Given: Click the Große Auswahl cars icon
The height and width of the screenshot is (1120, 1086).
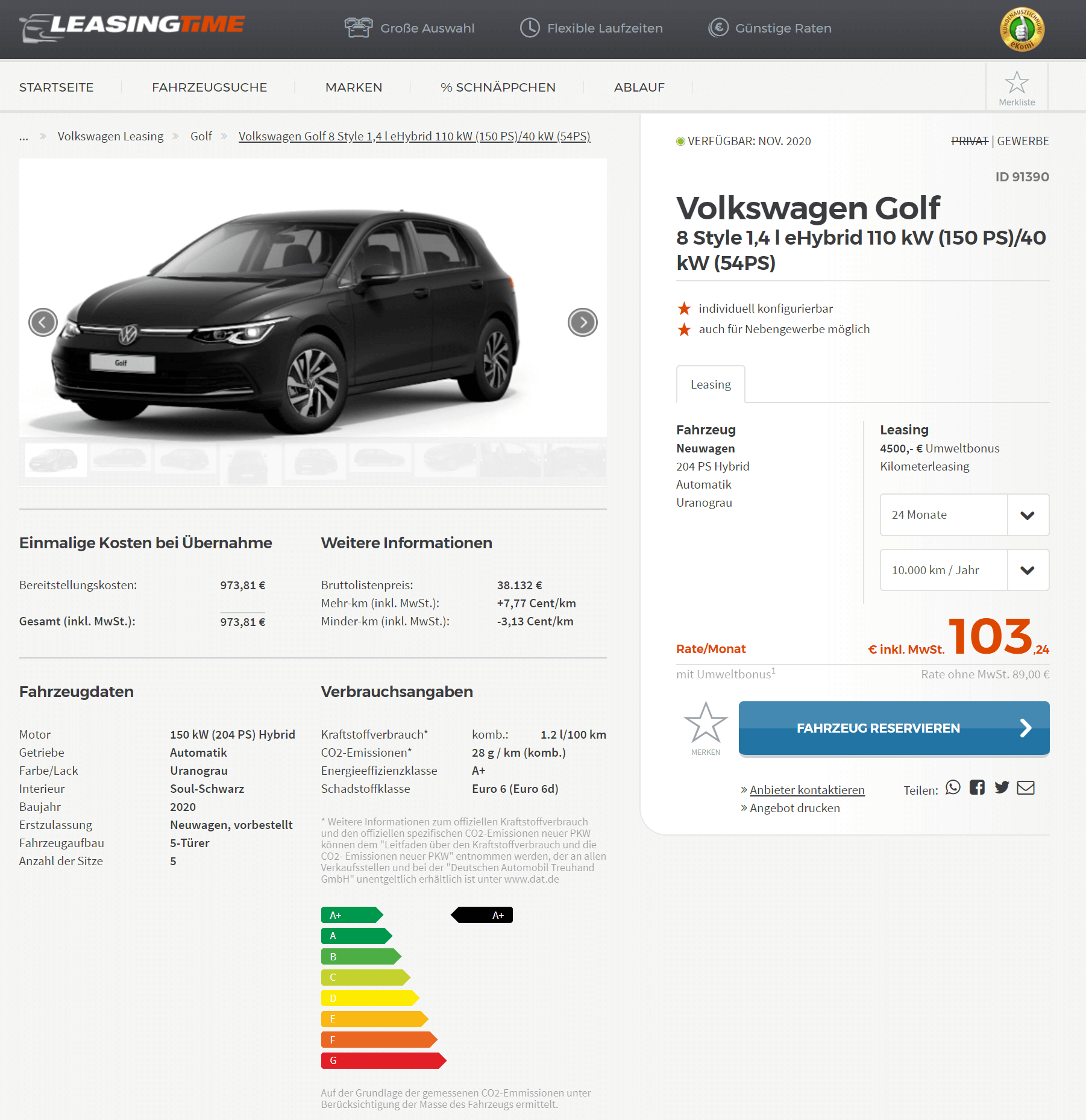Looking at the screenshot, I should point(358,28).
